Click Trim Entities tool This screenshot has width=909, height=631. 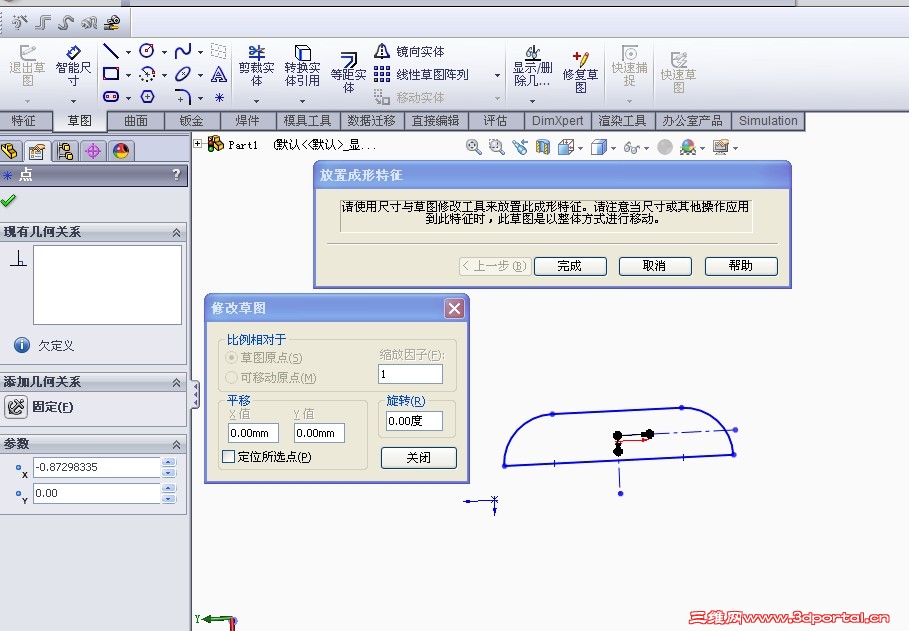point(256,66)
